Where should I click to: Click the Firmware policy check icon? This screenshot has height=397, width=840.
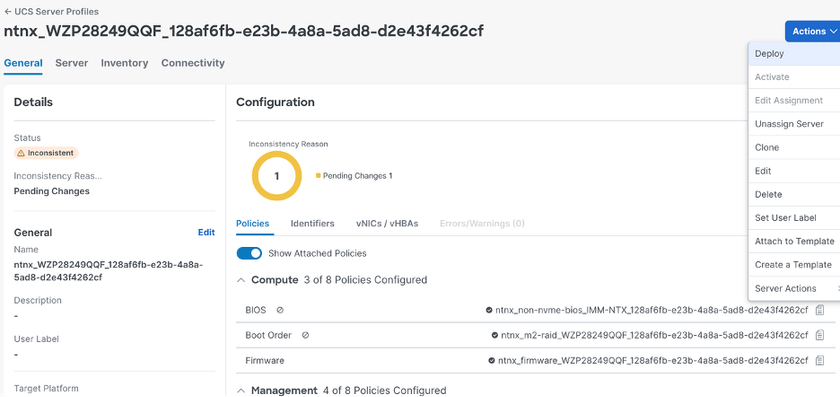pos(491,361)
